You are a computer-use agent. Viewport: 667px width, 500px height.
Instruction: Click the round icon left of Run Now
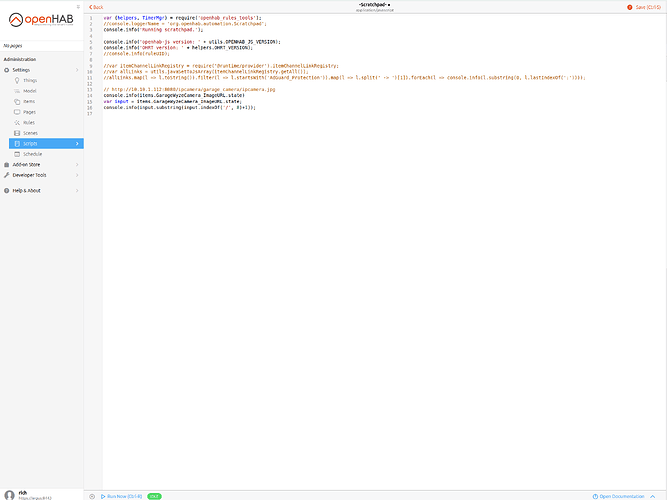93,496
